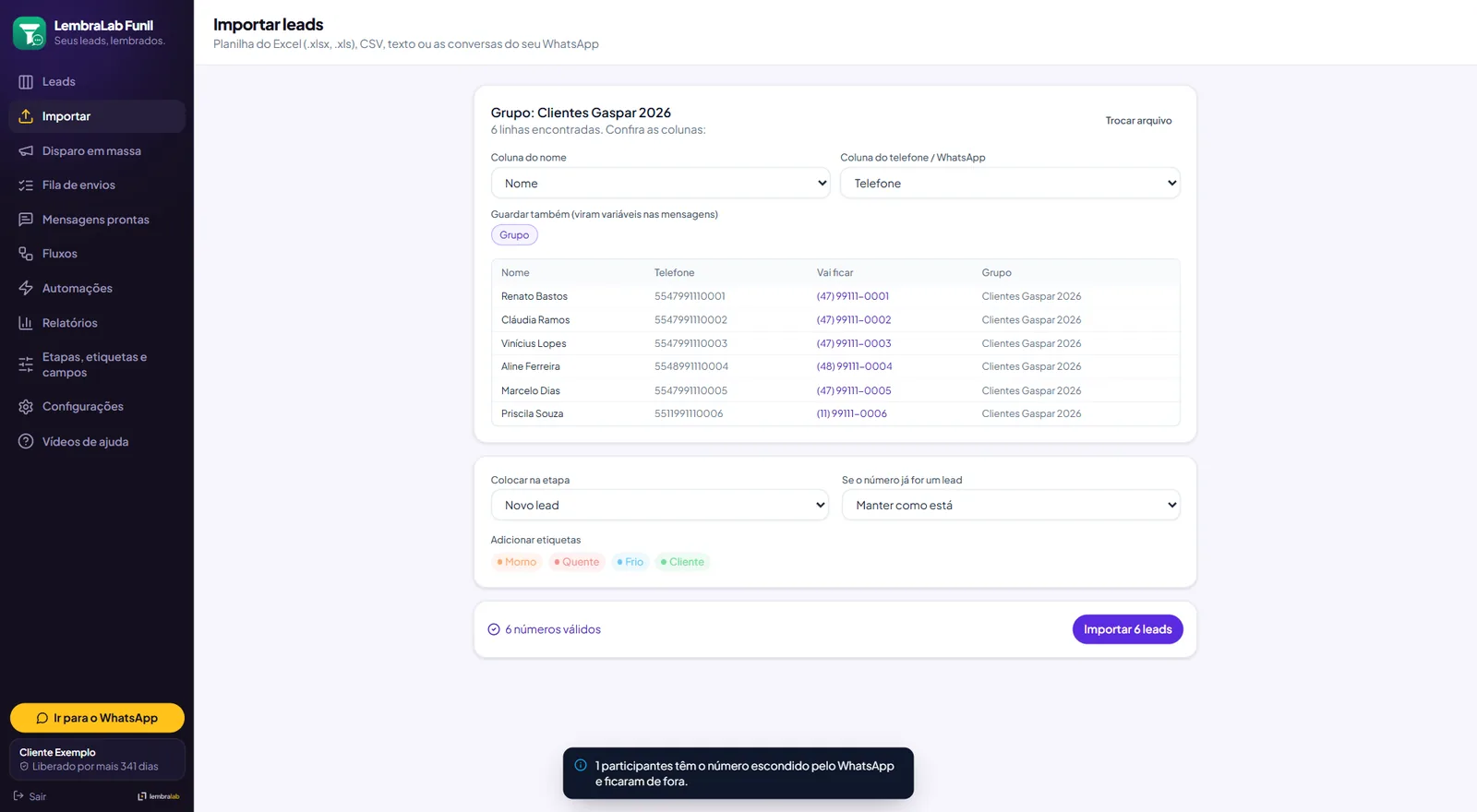Click the info icon in the toast notification
1477x812 pixels.
(x=581, y=765)
